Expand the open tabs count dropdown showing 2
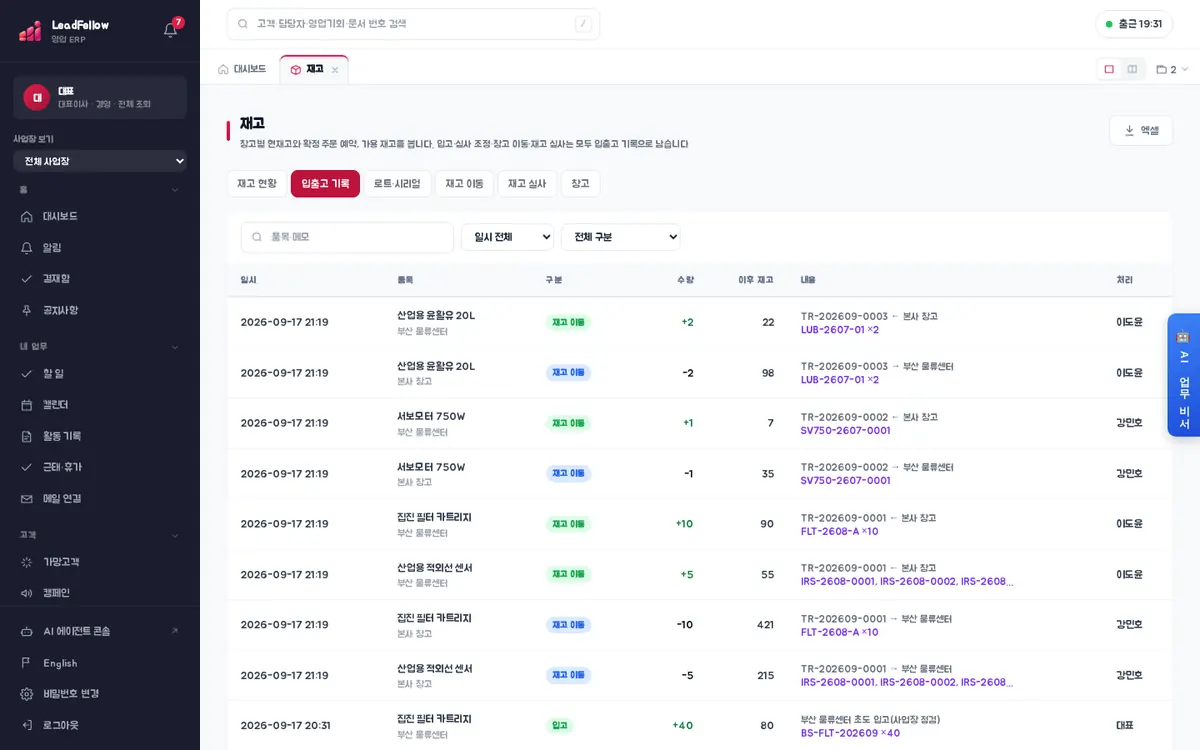This screenshot has width=1200, height=750. pyautogui.click(x=1172, y=70)
